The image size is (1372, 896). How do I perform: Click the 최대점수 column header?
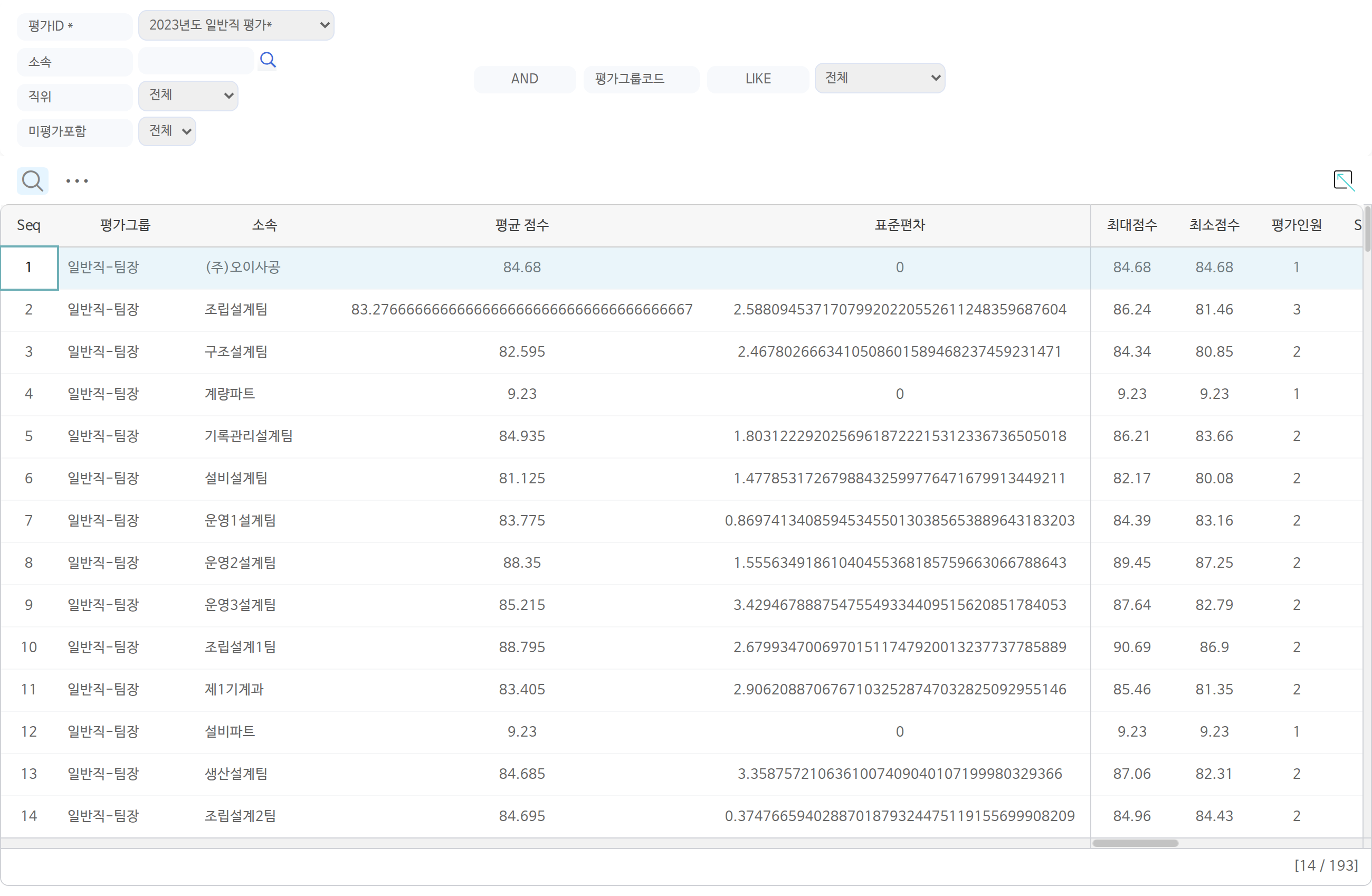click(x=1131, y=225)
